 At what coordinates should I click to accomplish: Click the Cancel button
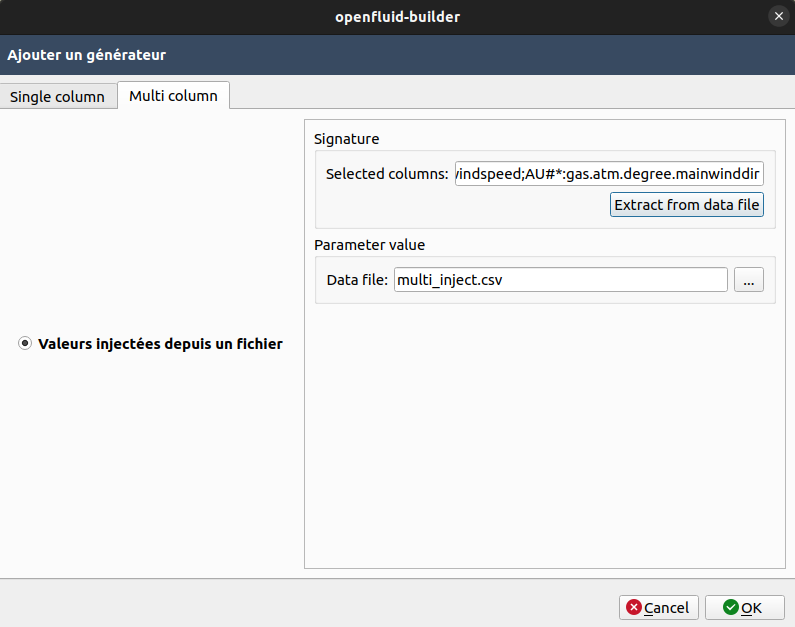click(658, 607)
